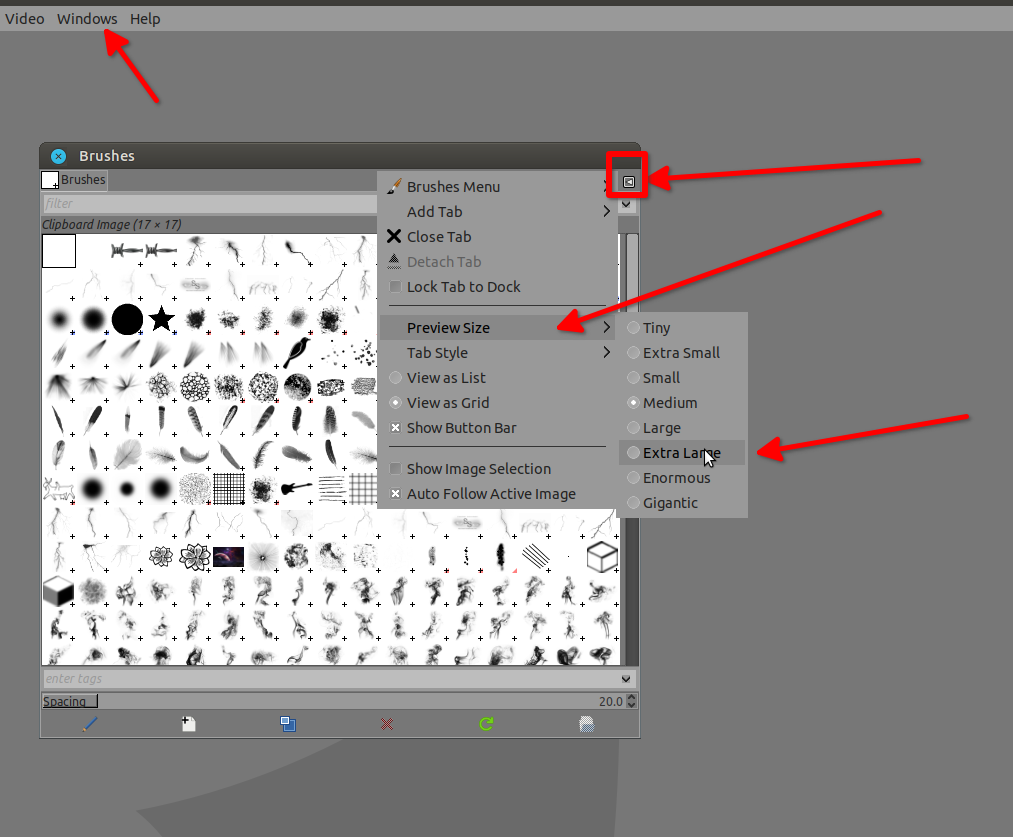Image resolution: width=1013 pixels, height=837 pixels.
Task: Select Tiny preview size
Action: (x=682, y=328)
